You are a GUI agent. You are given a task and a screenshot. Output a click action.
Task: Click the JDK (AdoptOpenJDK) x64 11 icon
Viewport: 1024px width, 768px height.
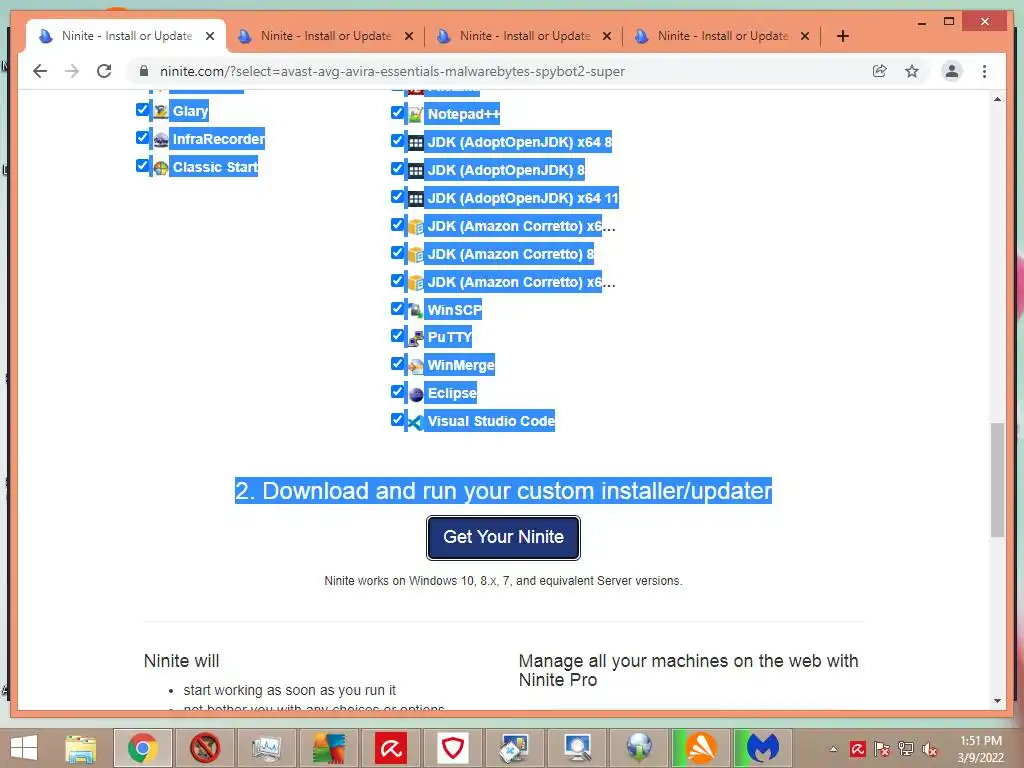415,199
